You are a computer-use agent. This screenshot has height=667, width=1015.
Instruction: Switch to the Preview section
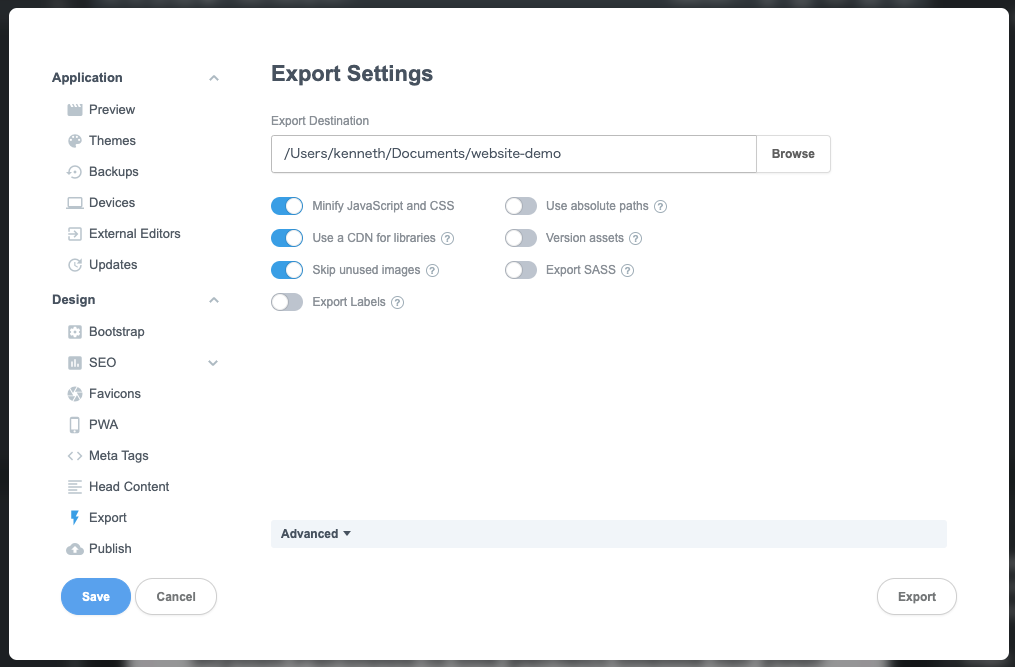(x=112, y=109)
